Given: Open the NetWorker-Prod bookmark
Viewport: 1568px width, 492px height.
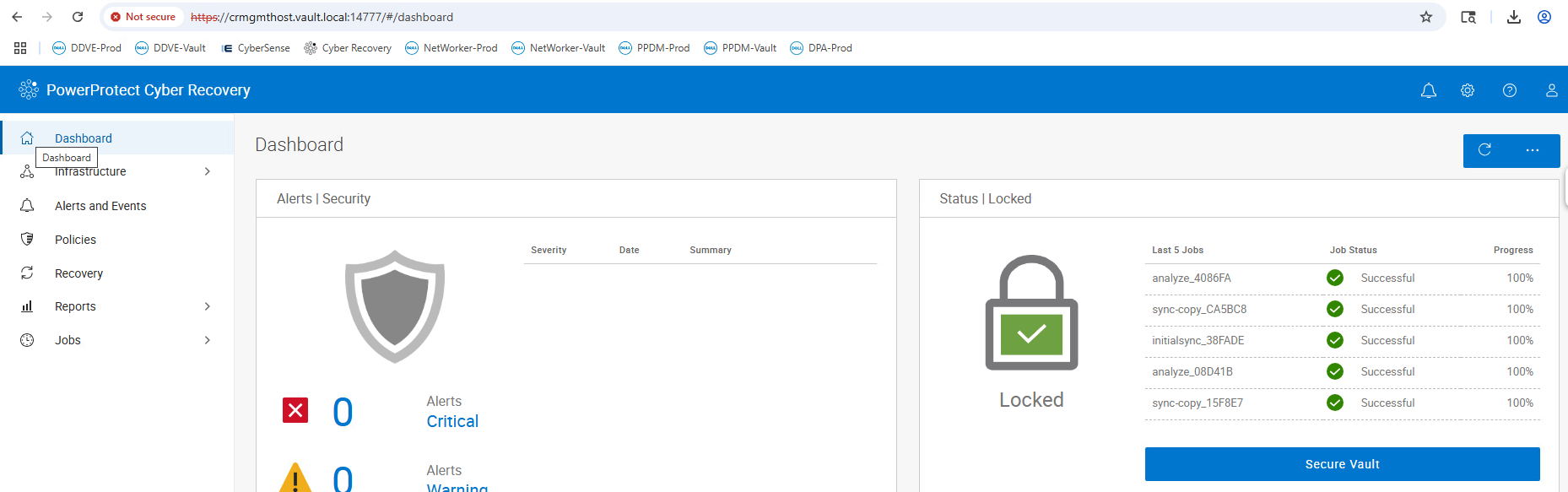Looking at the screenshot, I should click(x=451, y=48).
